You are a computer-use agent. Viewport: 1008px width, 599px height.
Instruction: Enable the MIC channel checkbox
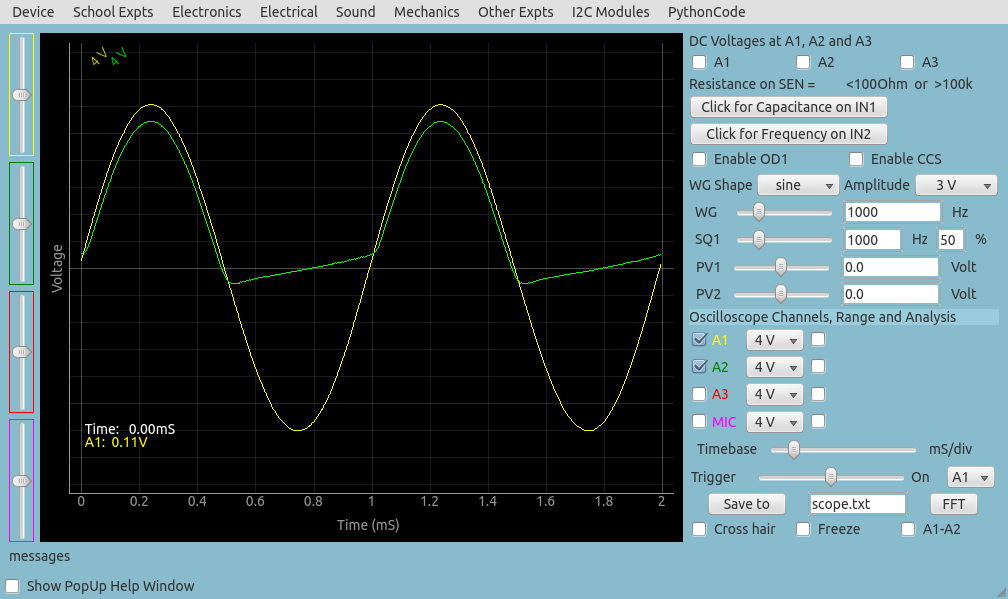[x=699, y=422]
